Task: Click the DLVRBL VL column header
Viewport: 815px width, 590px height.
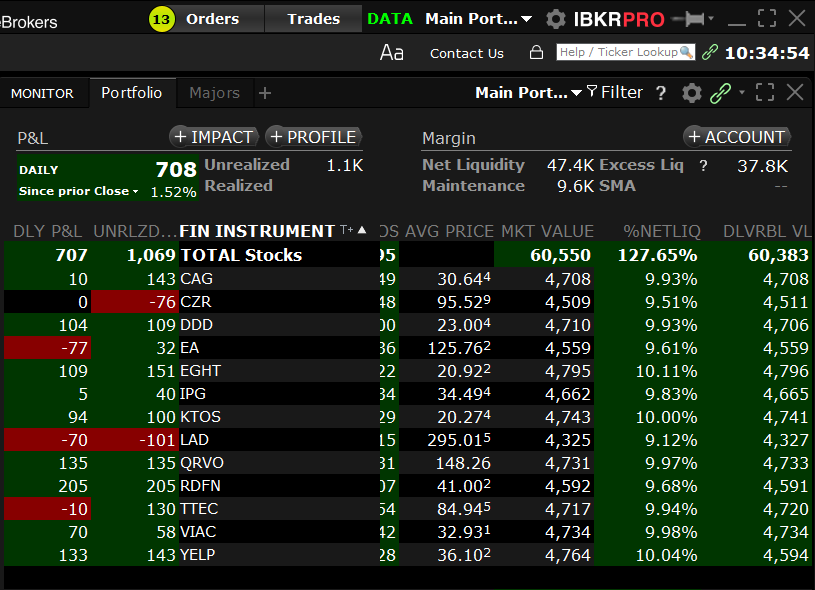Action: click(x=767, y=231)
